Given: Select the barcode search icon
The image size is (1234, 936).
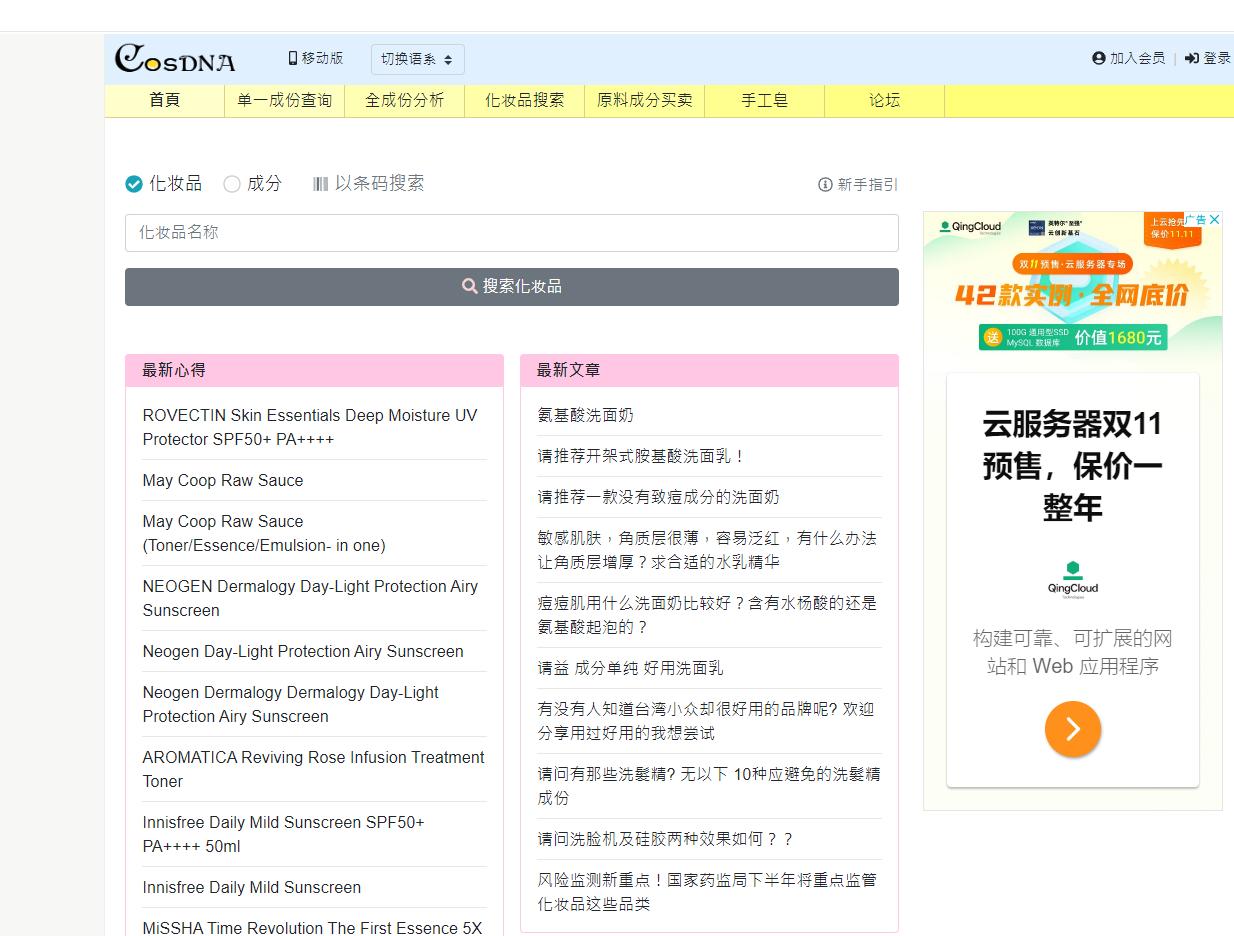Looking at the screenshot, I should pyautogui.click(x=321, y=184).
